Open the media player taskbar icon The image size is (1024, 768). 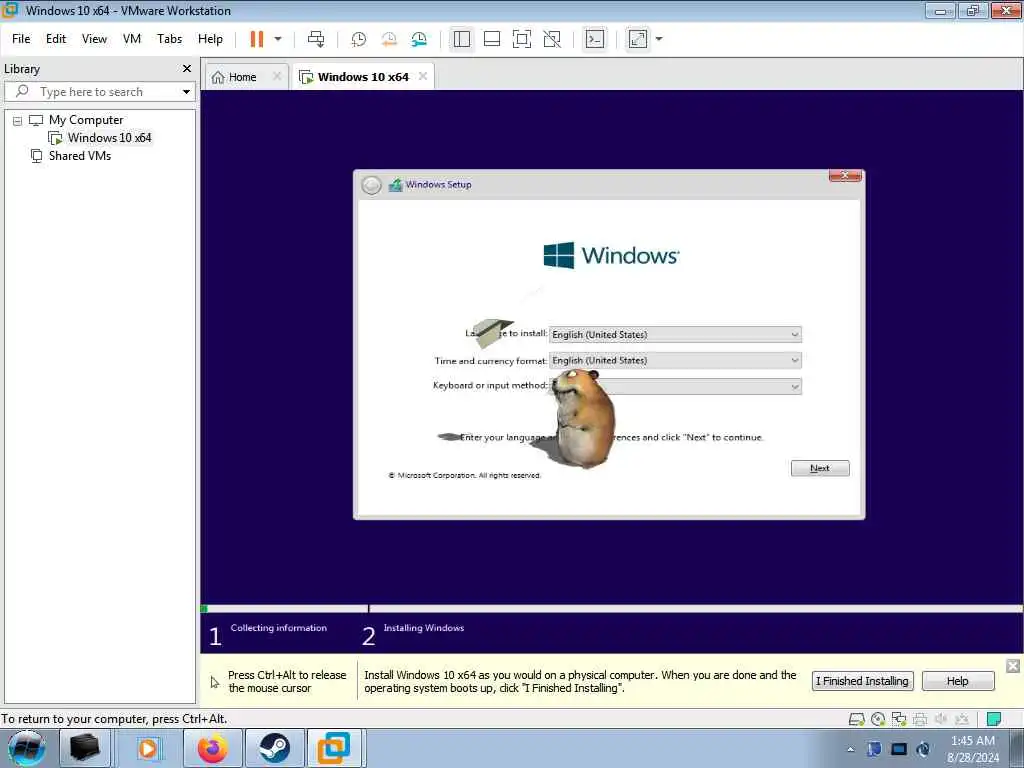[x=148, y=748]
